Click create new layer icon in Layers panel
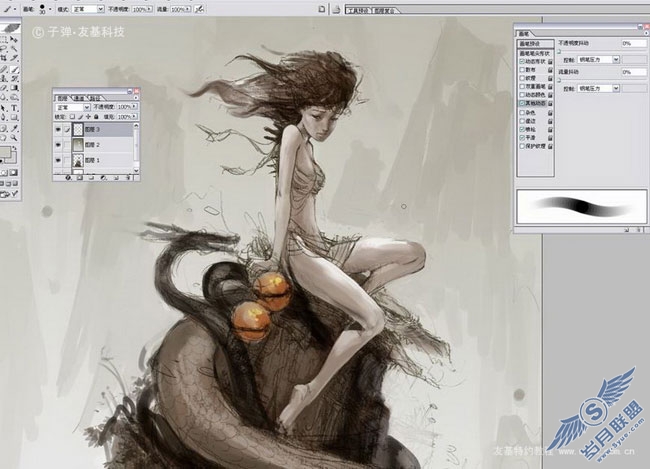This screenshot has width=650, height=469. (116, 178)
